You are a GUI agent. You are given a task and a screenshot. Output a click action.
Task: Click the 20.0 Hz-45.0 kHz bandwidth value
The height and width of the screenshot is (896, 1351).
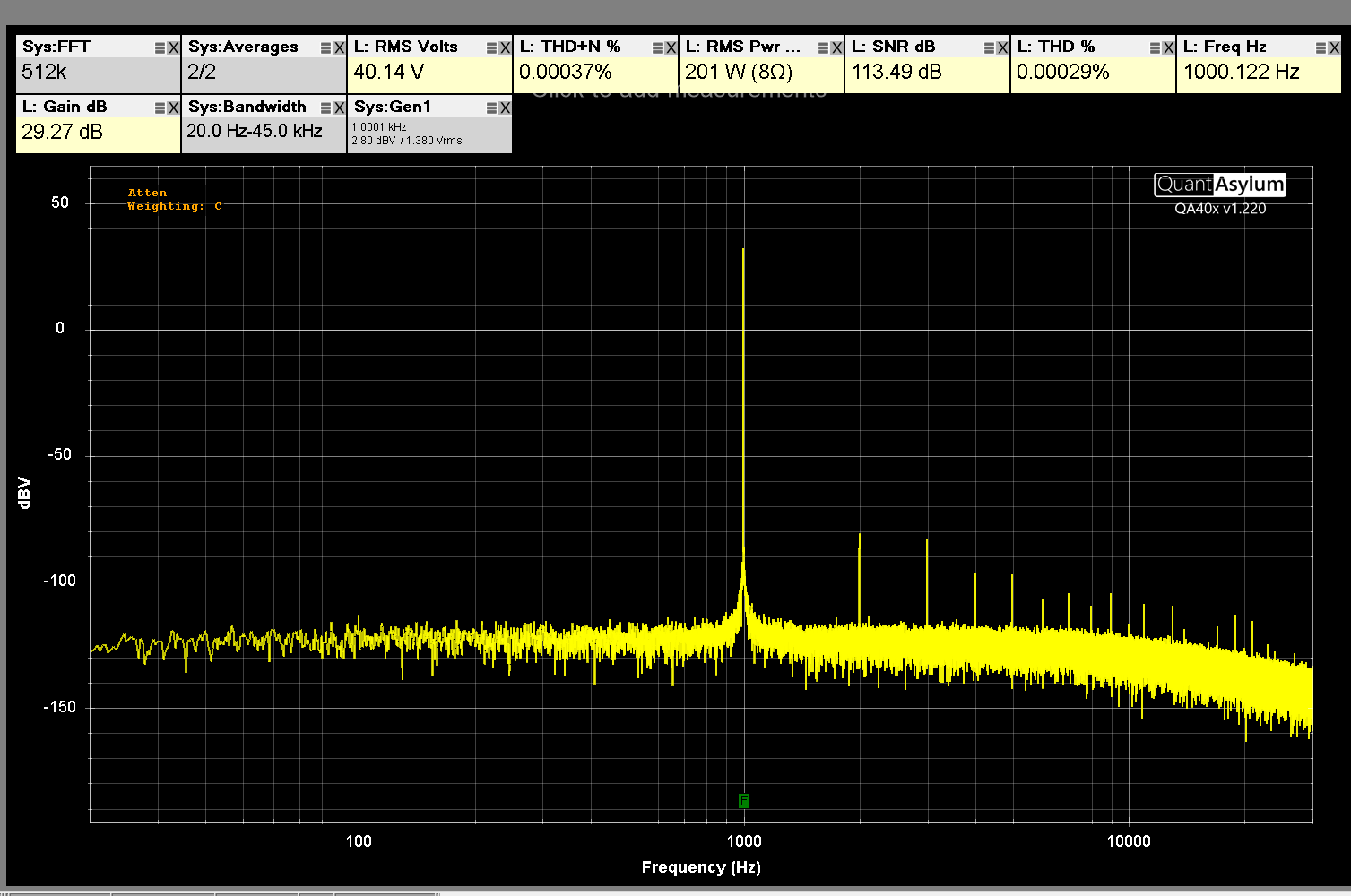click(255, 132)
